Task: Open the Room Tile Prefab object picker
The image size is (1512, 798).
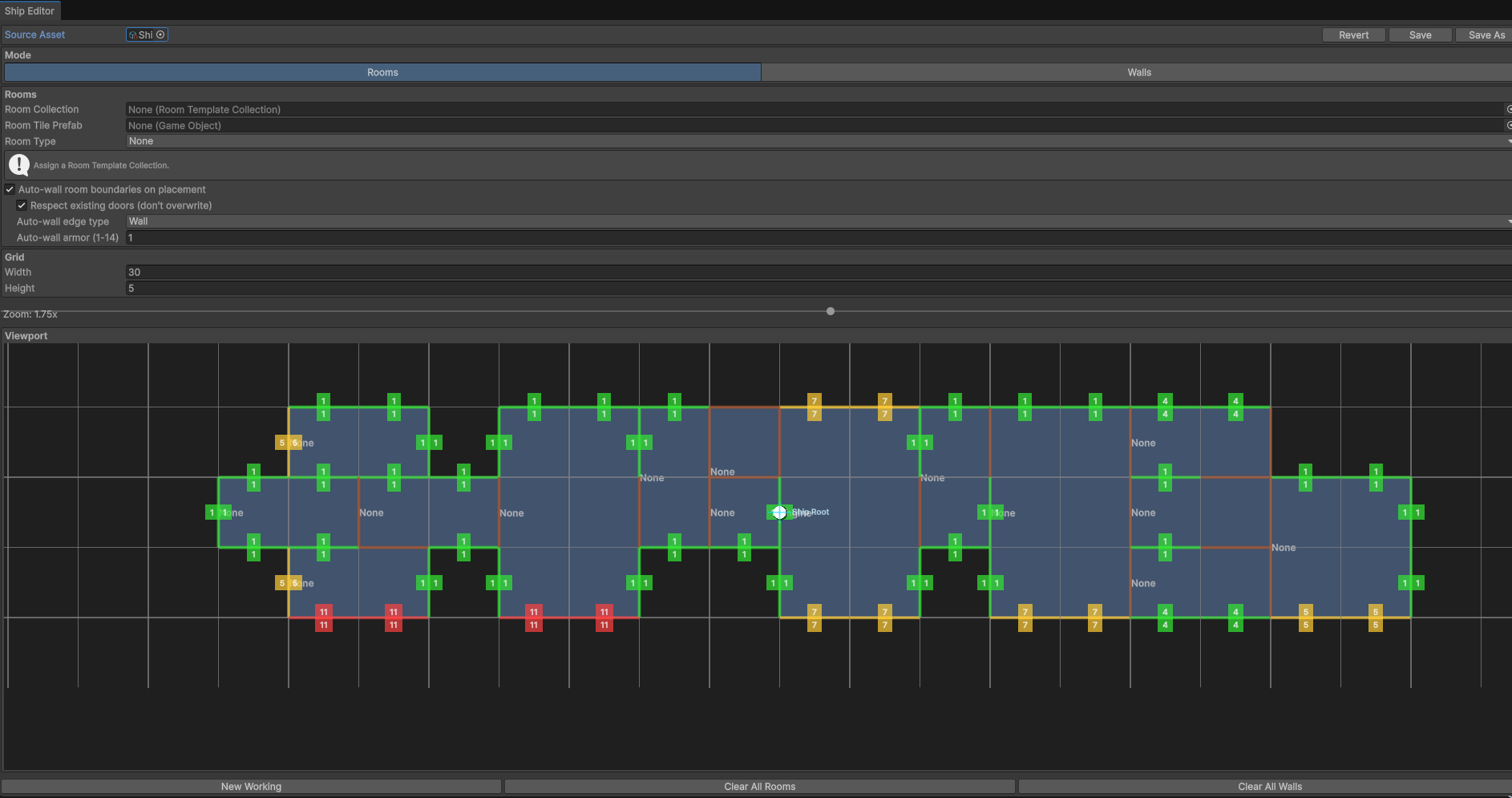Action: click(1508, 125)
